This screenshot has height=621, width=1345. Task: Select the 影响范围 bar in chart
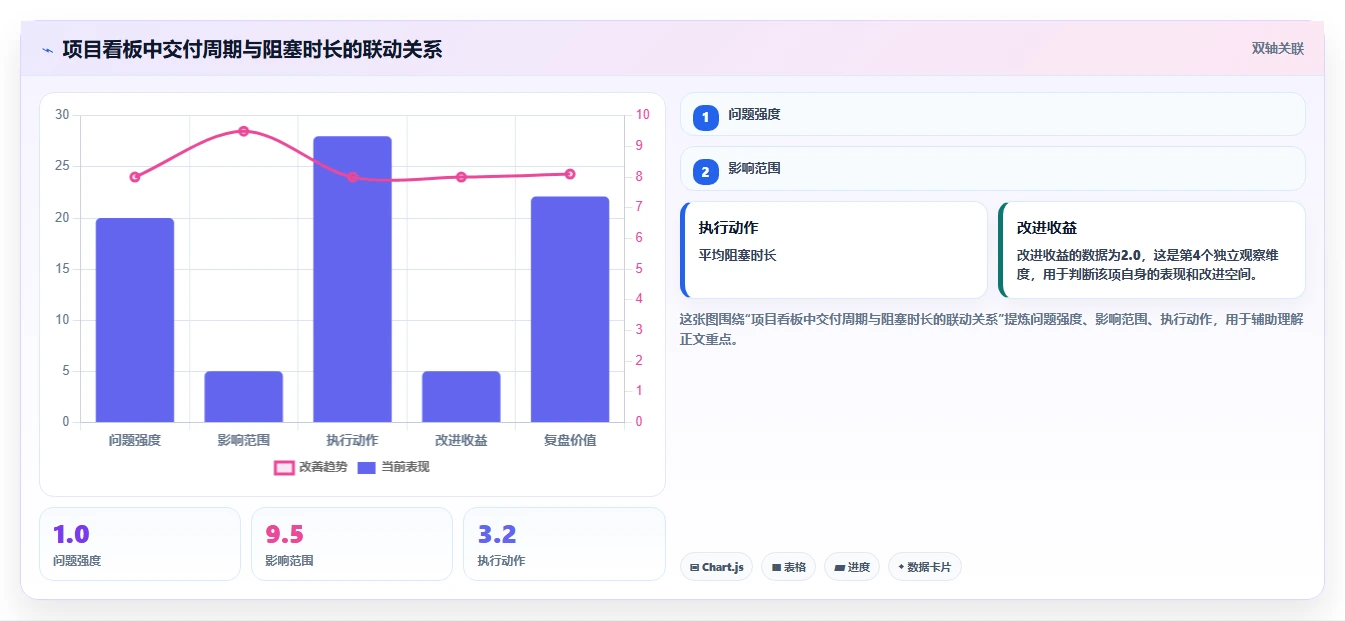tap(244, 396)
